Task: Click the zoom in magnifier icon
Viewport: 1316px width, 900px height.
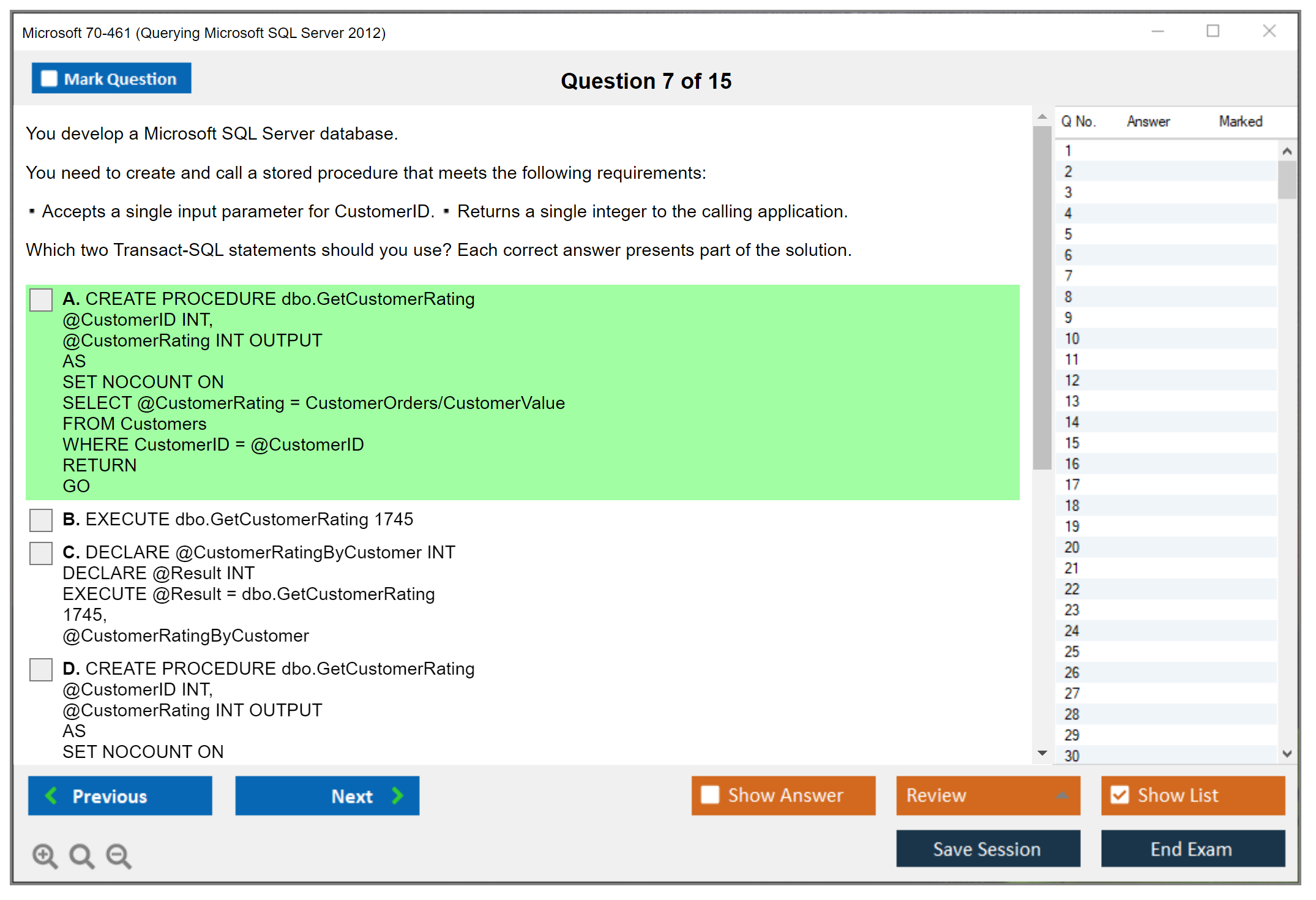Action: point(45,855)
